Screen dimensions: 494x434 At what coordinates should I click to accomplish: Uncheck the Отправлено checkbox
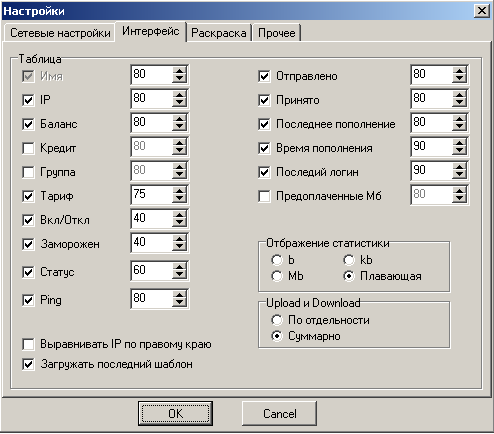(264, 76)
